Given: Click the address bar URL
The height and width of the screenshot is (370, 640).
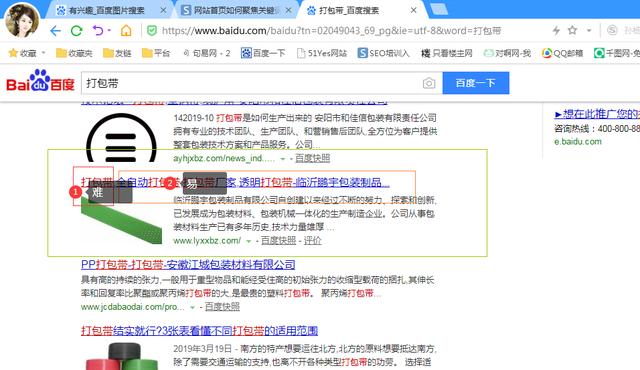Looking at the screenshot, I should point(331,31).
